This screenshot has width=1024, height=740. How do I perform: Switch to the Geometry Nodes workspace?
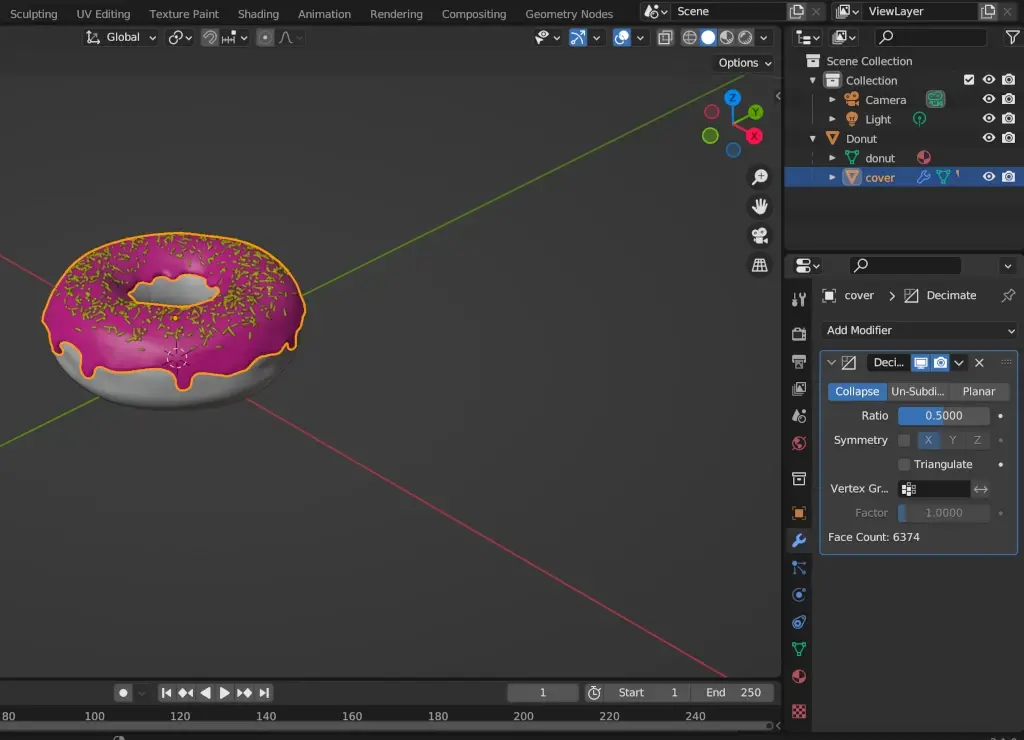(x=569, y=14)
